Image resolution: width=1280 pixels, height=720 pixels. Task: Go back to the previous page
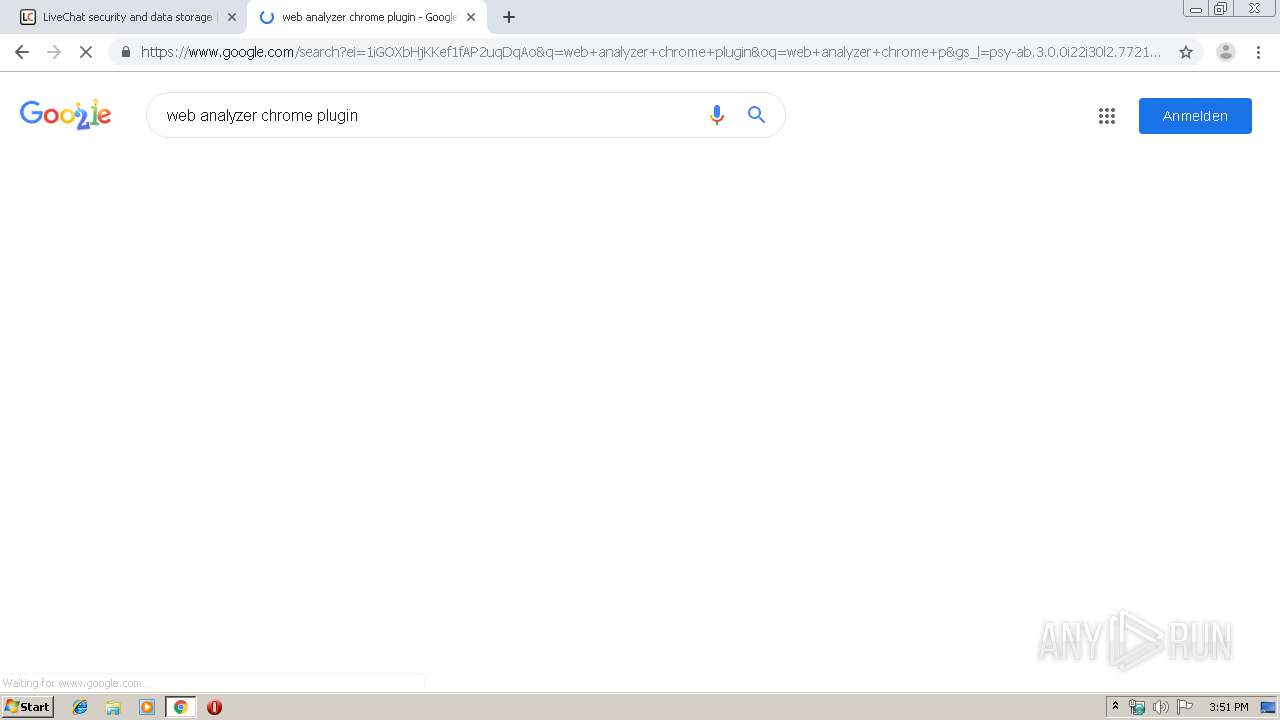click(22, 52)
